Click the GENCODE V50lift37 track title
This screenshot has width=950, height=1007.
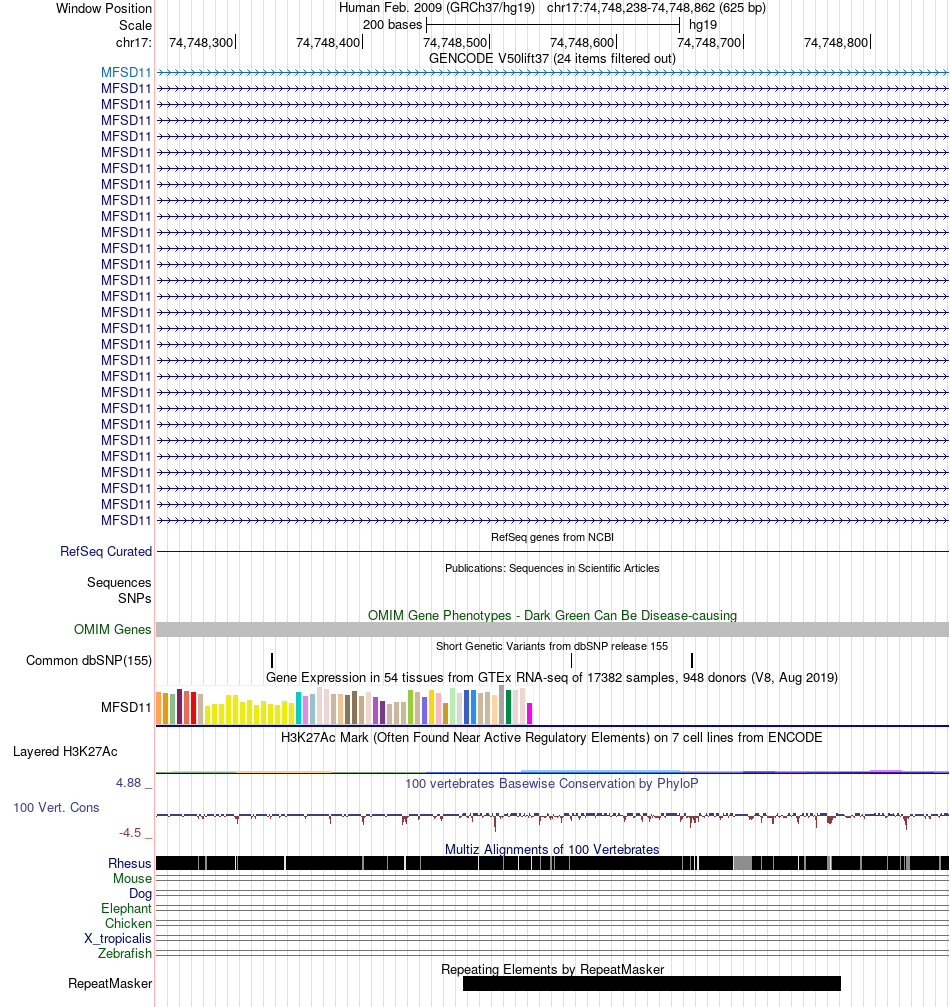pyautogui.click(x=552, y=58)
